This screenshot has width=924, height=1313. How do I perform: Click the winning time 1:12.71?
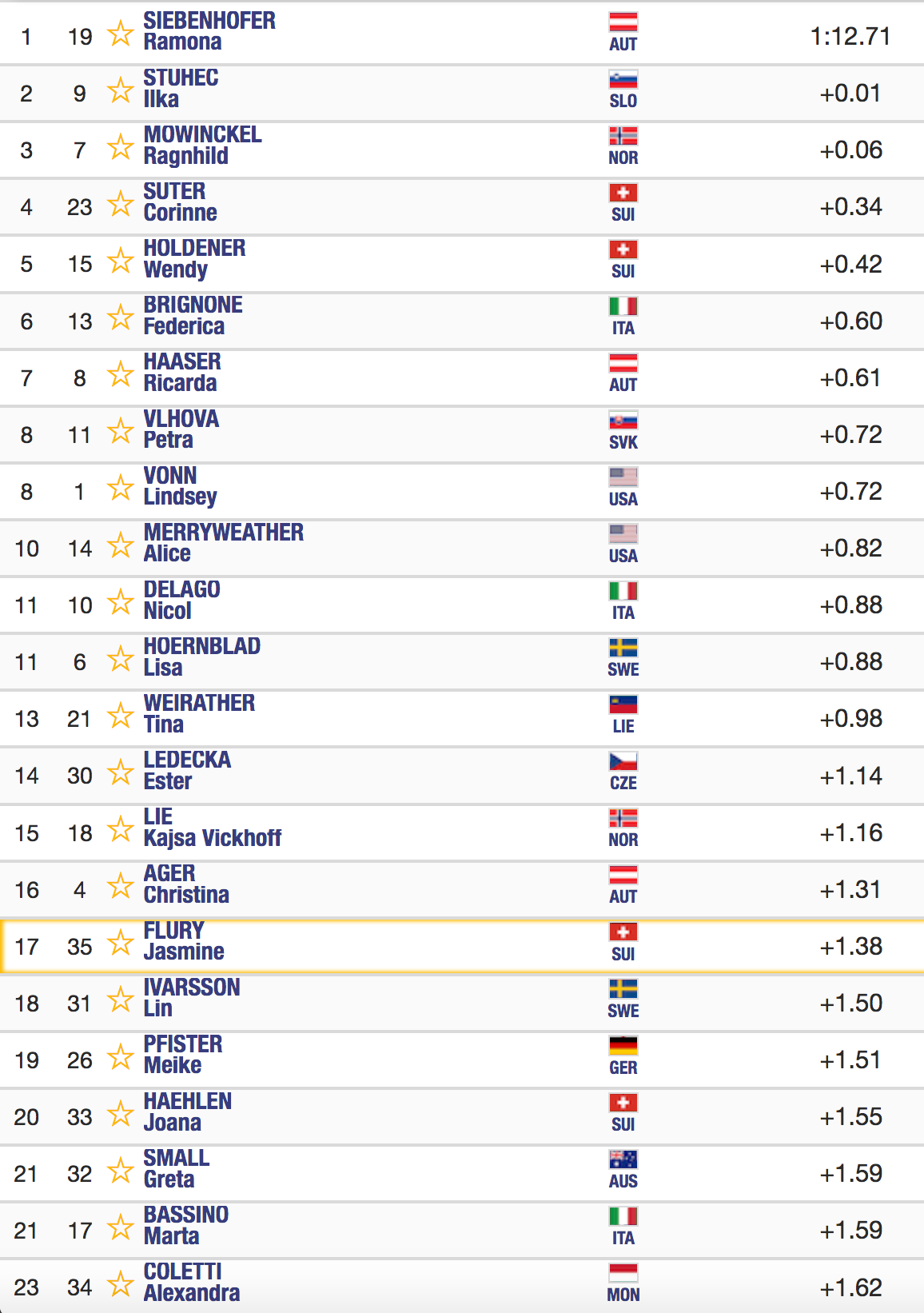click(850, 37)
